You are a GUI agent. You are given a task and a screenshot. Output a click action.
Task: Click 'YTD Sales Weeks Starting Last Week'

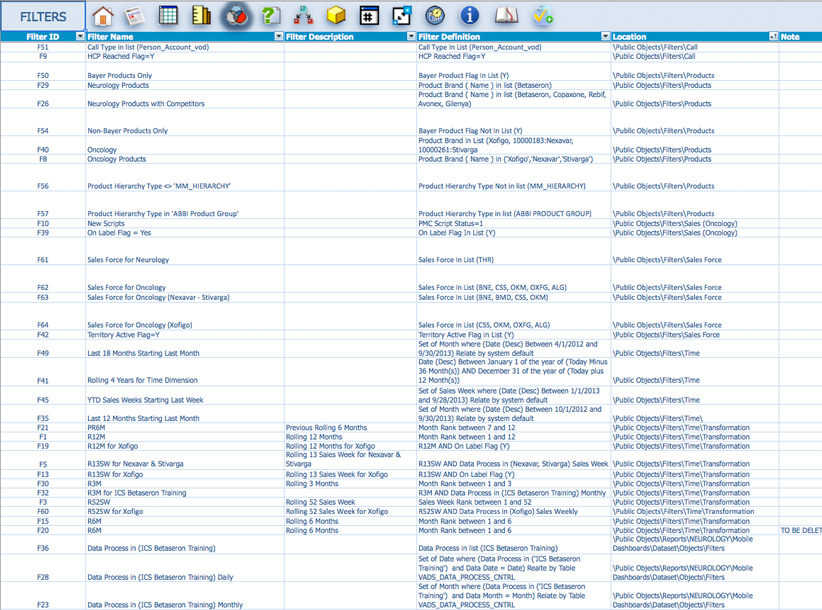[x=145, y=400]
